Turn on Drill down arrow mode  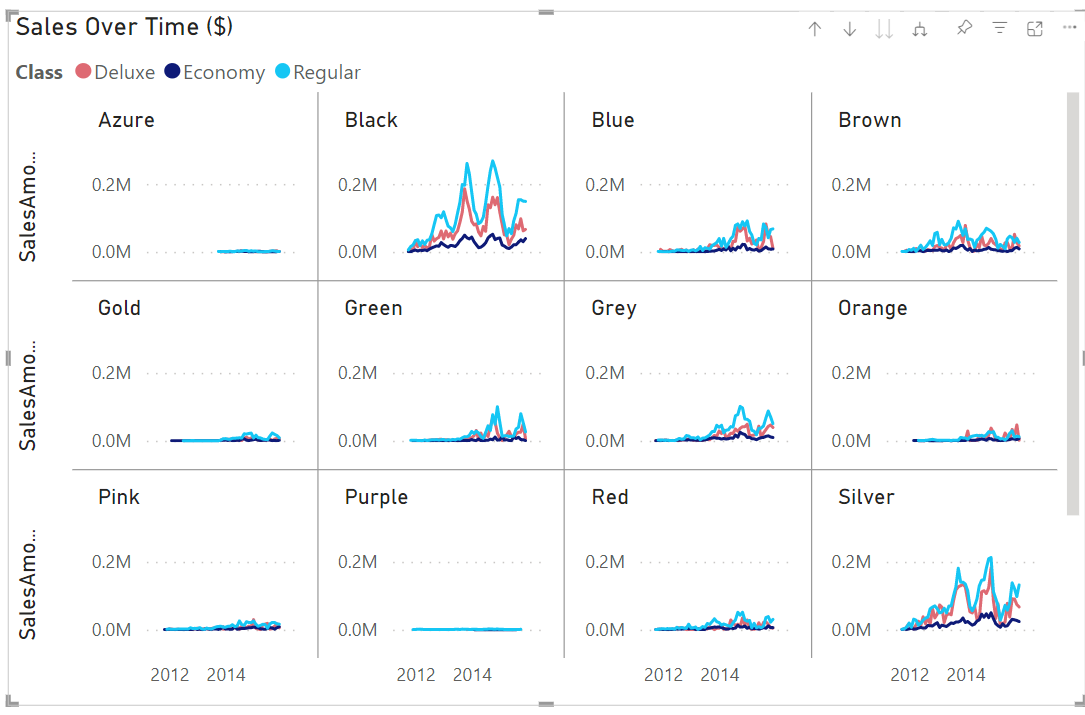click(x=850, y=29)
